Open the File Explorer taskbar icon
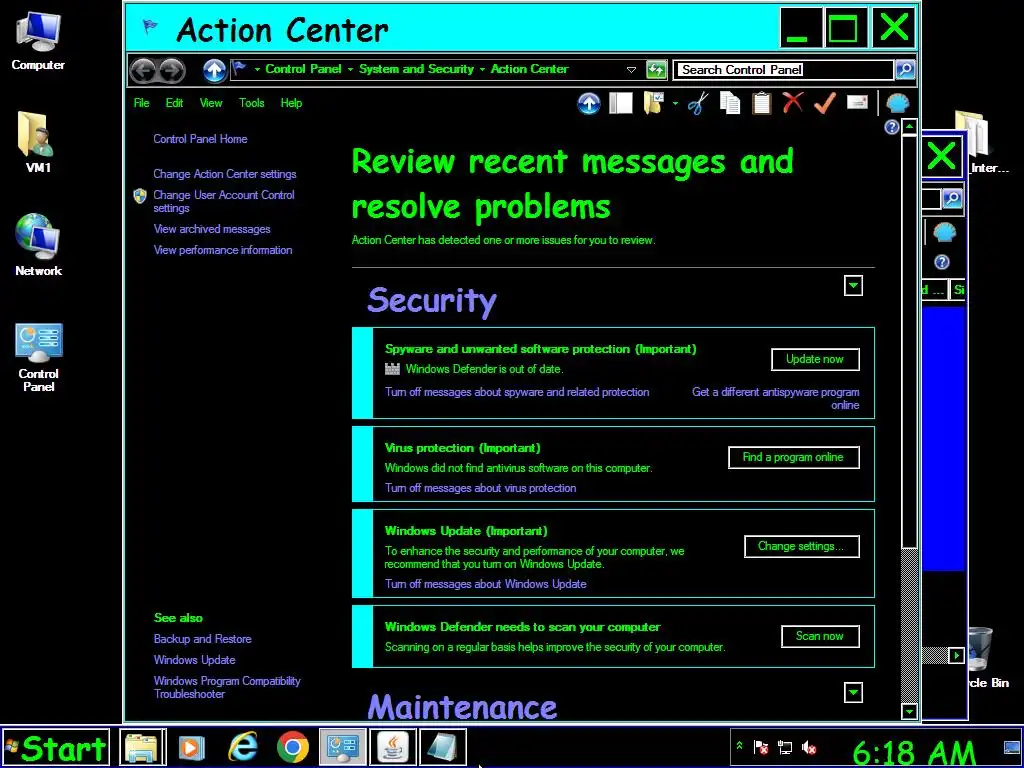 coord(142,748)
